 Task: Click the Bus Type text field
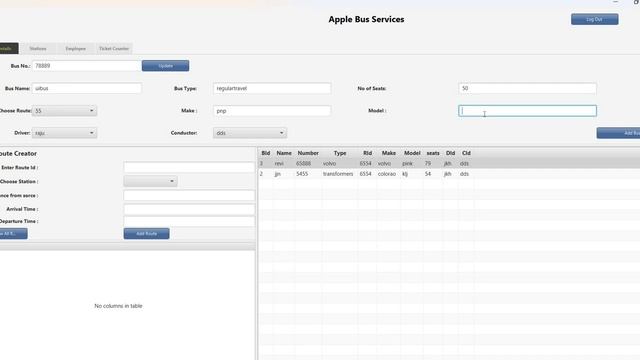[272, 88]
